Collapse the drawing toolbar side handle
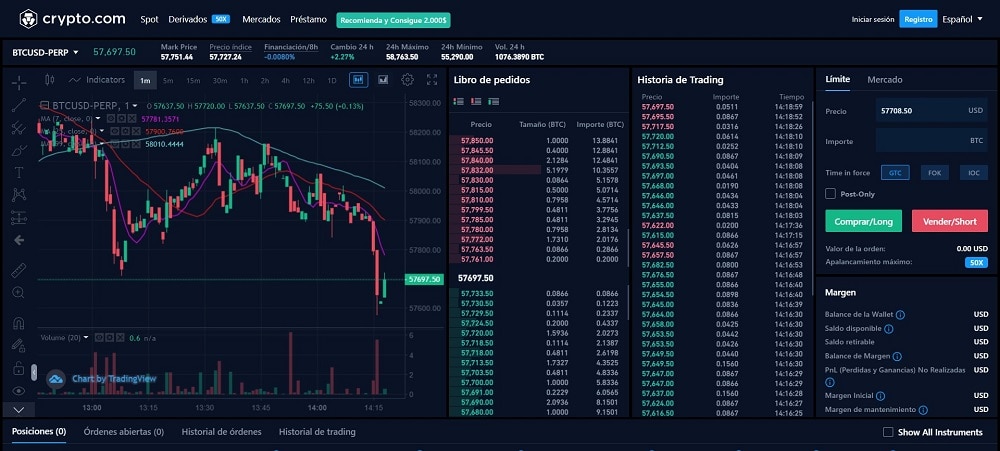Screen dimensions: 1000x451 [34, 373]
